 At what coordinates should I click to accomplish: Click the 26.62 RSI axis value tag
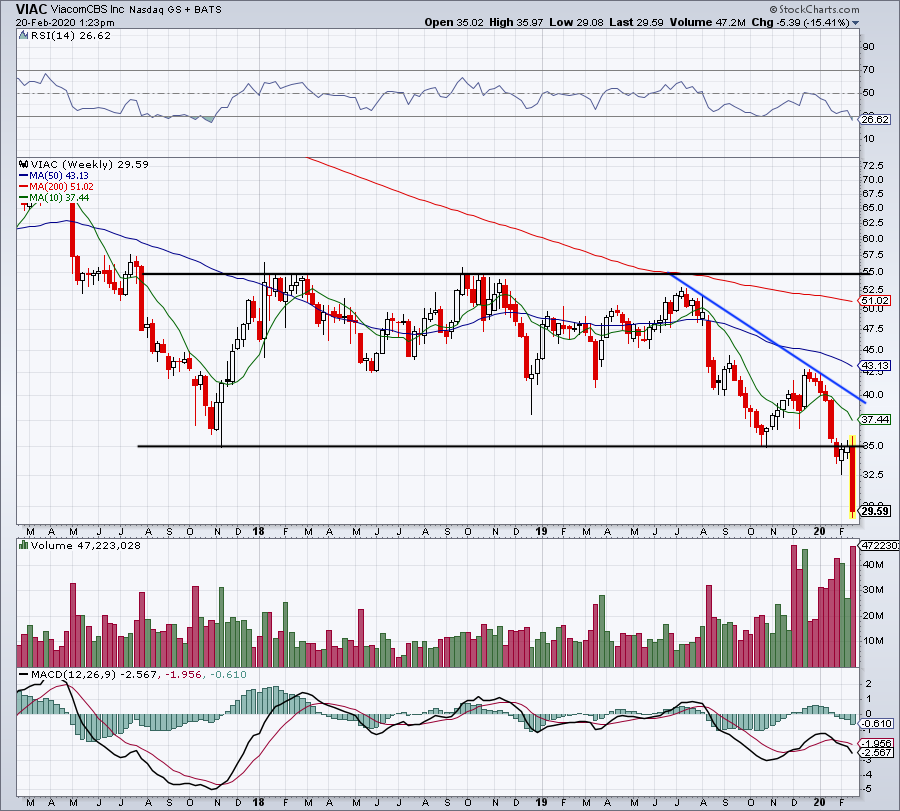[x=875, y=119]
